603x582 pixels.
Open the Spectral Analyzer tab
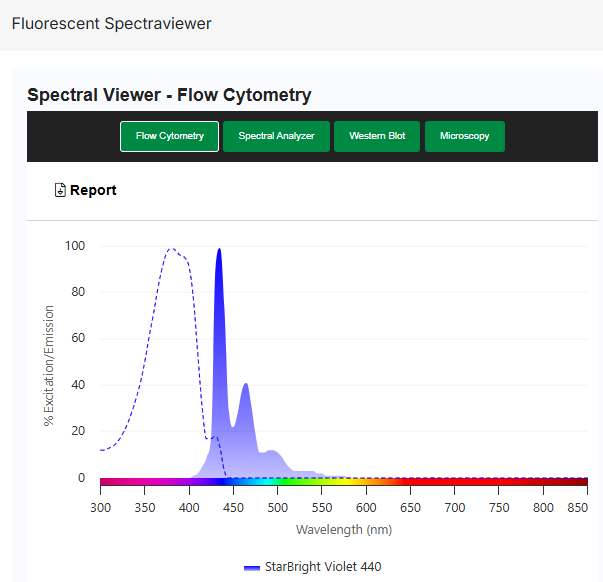pos(276,136)
